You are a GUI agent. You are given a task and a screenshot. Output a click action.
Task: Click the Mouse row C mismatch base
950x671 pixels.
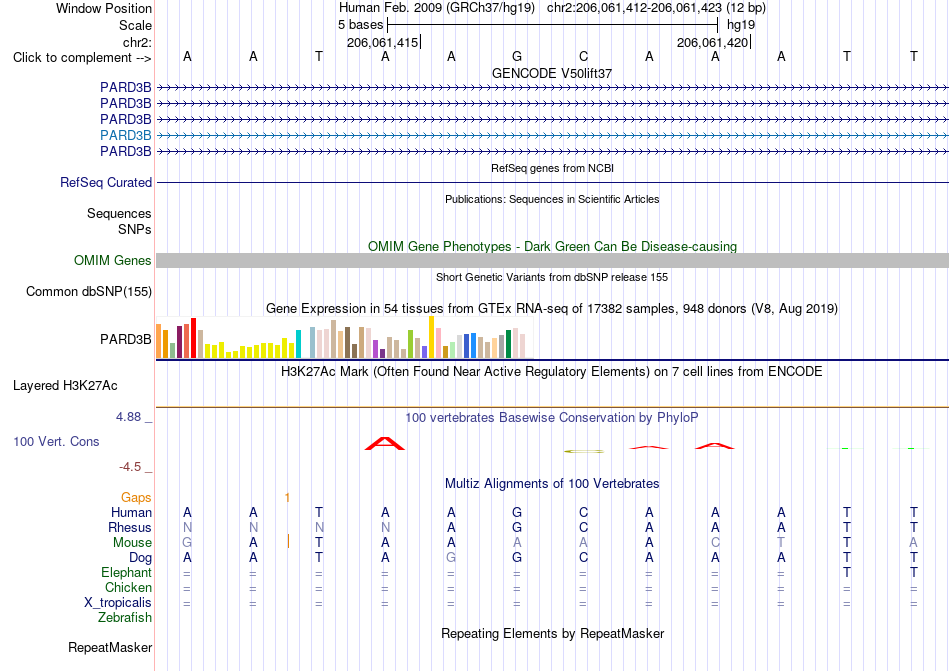(715, 542)
